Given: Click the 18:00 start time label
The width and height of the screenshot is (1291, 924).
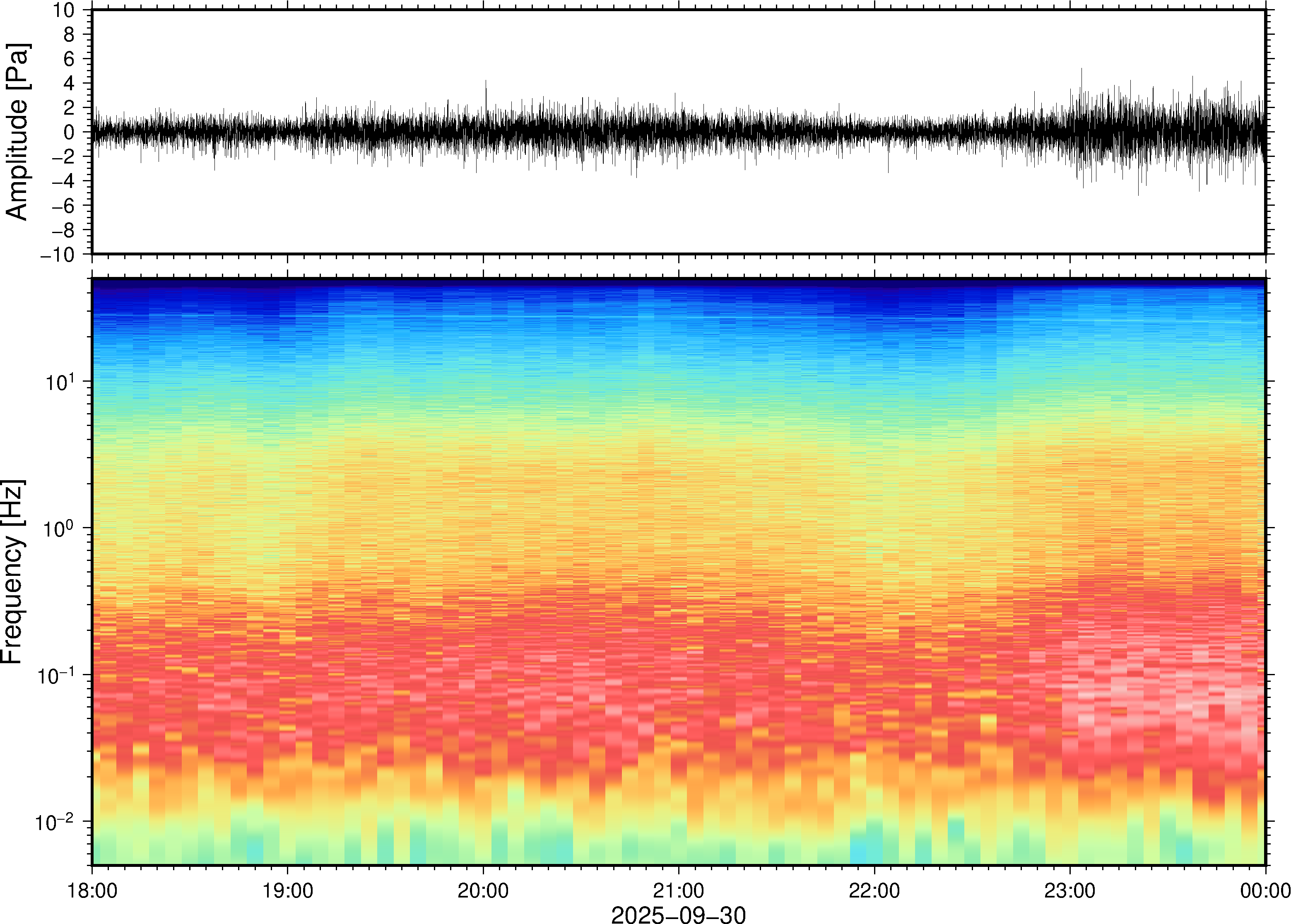Looking at the screenshot, I should click(x=92, y=890).
